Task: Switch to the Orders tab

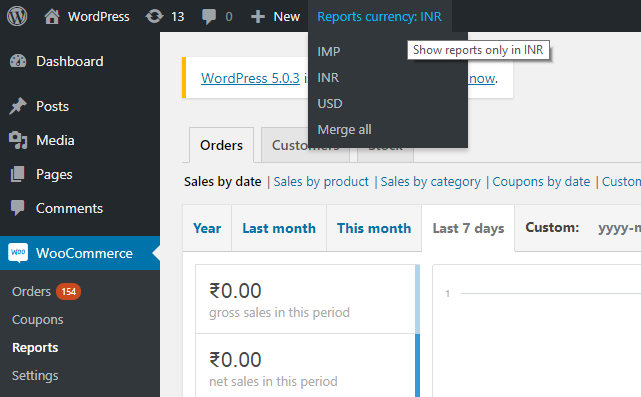Action: (x=221, y=145)
